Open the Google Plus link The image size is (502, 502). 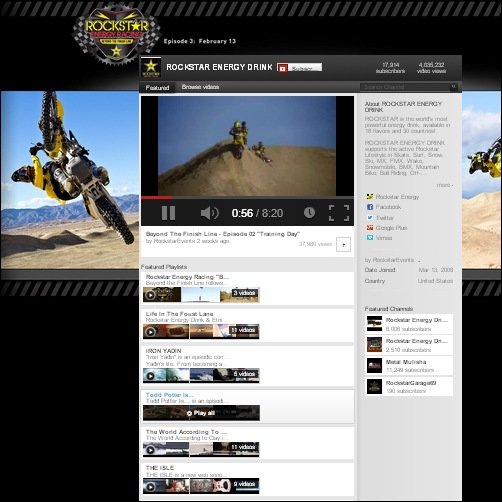pyautogui.click(x=391, y=228)
